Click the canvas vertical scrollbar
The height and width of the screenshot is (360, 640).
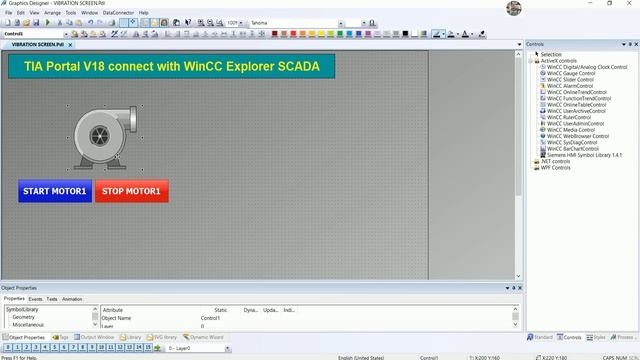[518, 165]
